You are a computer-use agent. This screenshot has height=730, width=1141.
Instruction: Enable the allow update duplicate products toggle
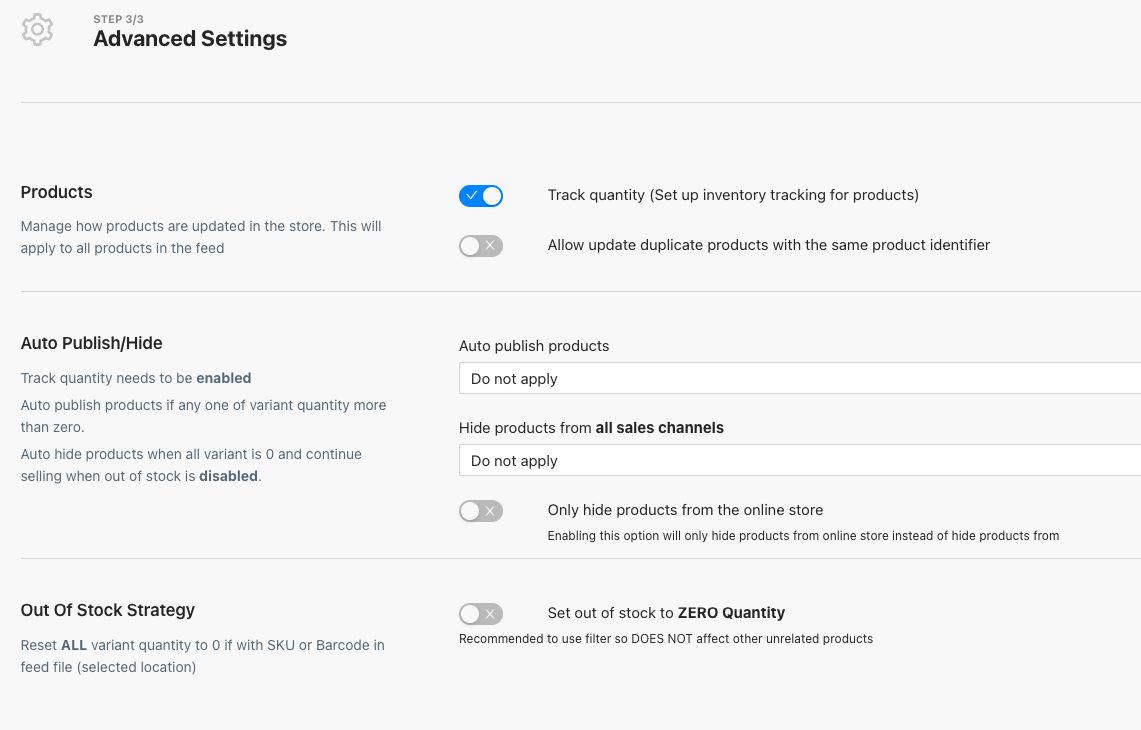coord(481,246)
